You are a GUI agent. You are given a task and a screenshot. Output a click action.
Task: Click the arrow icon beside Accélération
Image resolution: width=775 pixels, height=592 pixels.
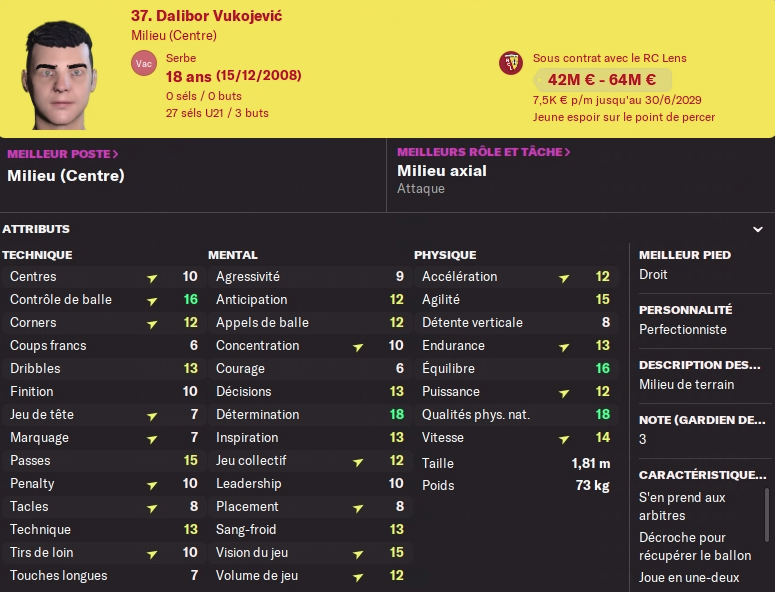(564, 277)
